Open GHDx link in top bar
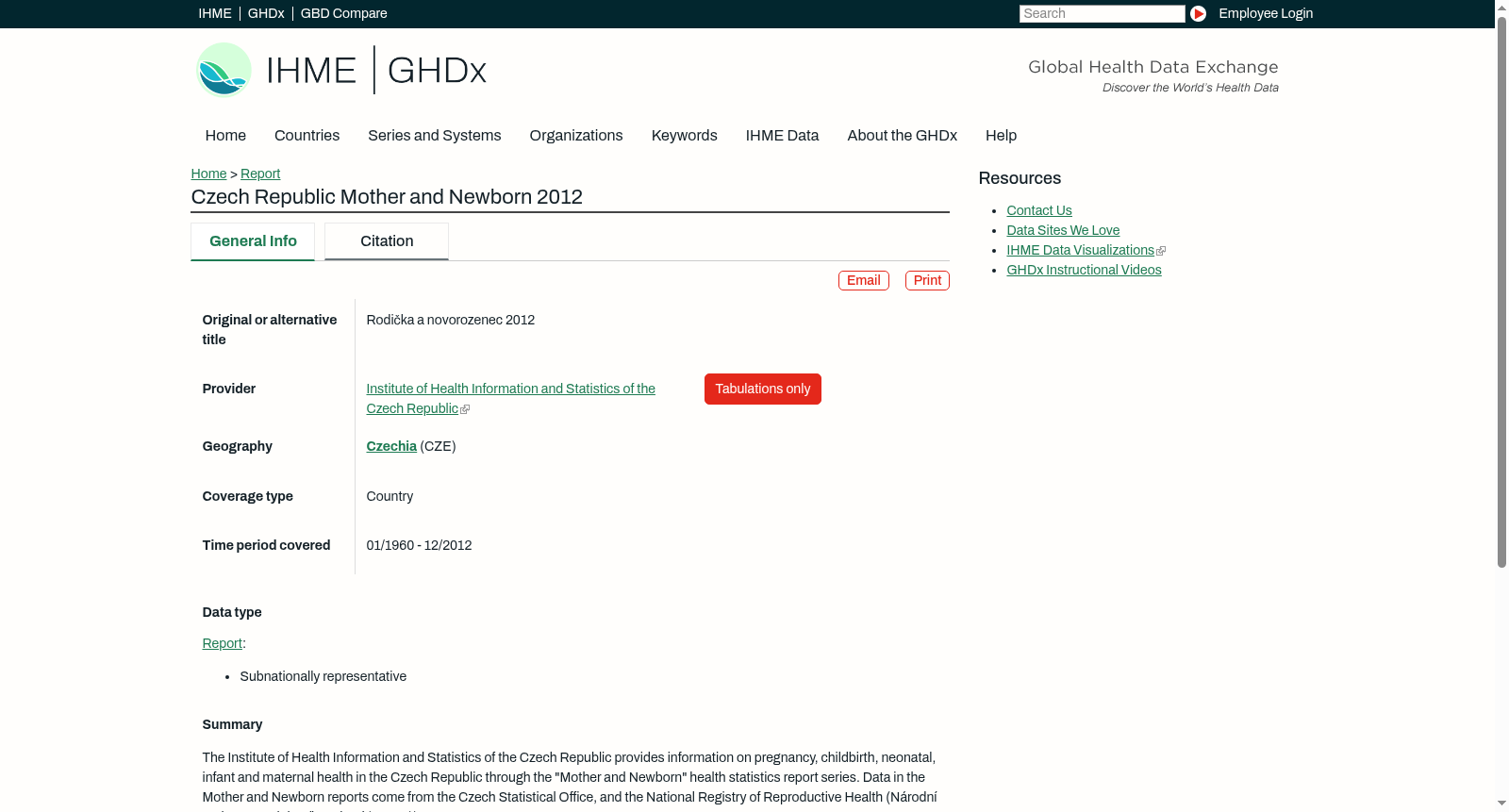Screen dimensions: 1509x812 pos(266,13)
